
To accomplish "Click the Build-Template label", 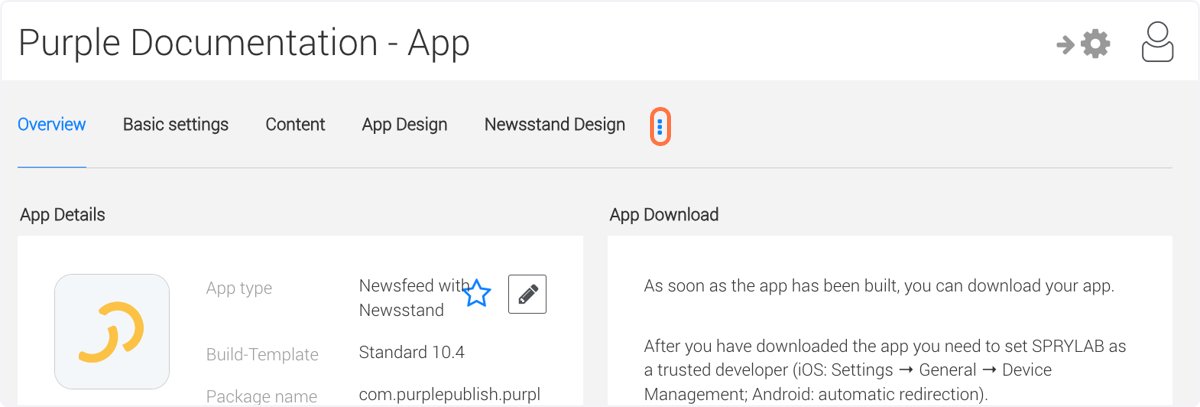I will pyautogui.click(x=262, y=354).
